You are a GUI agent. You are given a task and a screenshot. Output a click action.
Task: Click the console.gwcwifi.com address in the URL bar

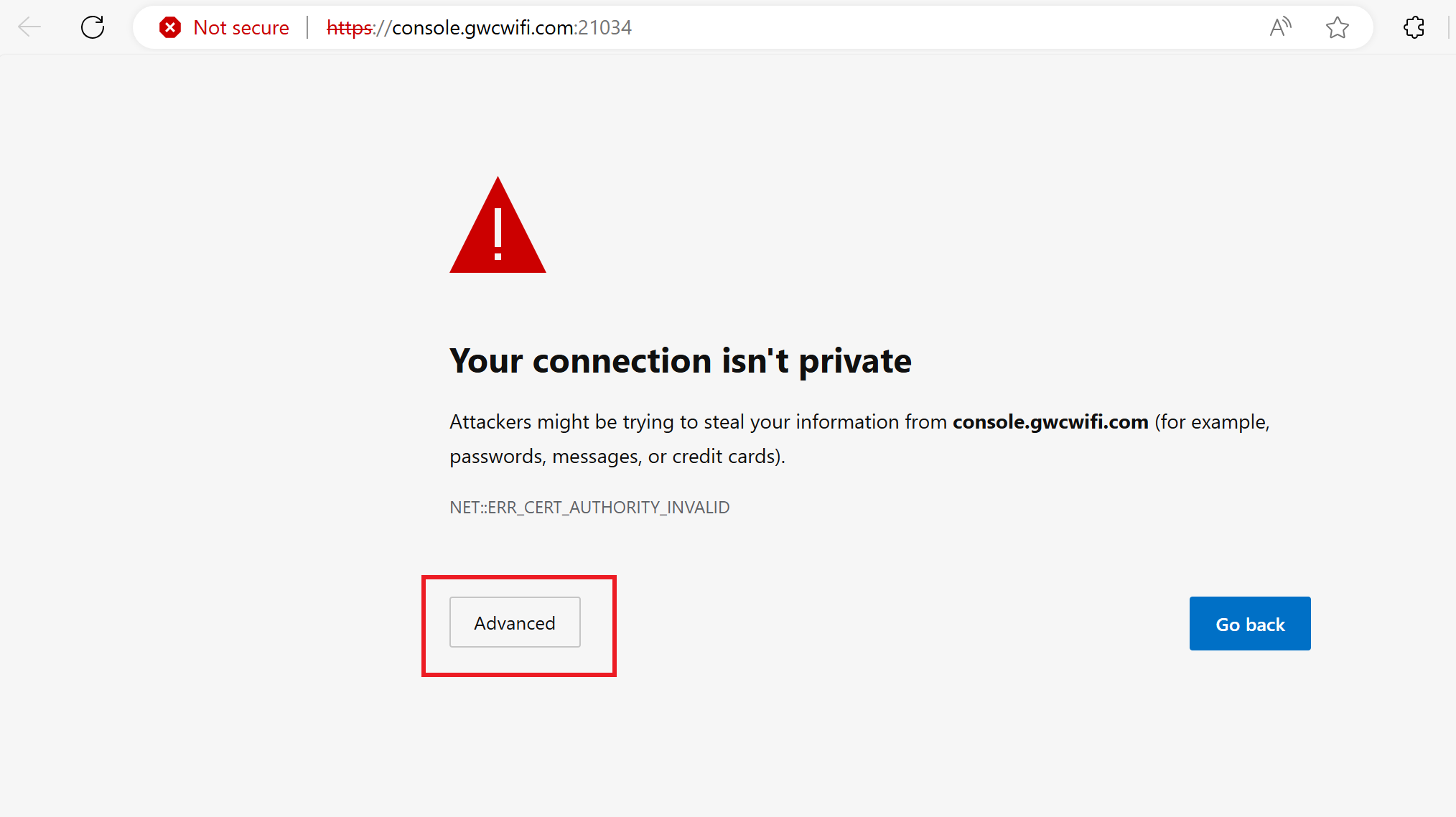pos(482,27)
